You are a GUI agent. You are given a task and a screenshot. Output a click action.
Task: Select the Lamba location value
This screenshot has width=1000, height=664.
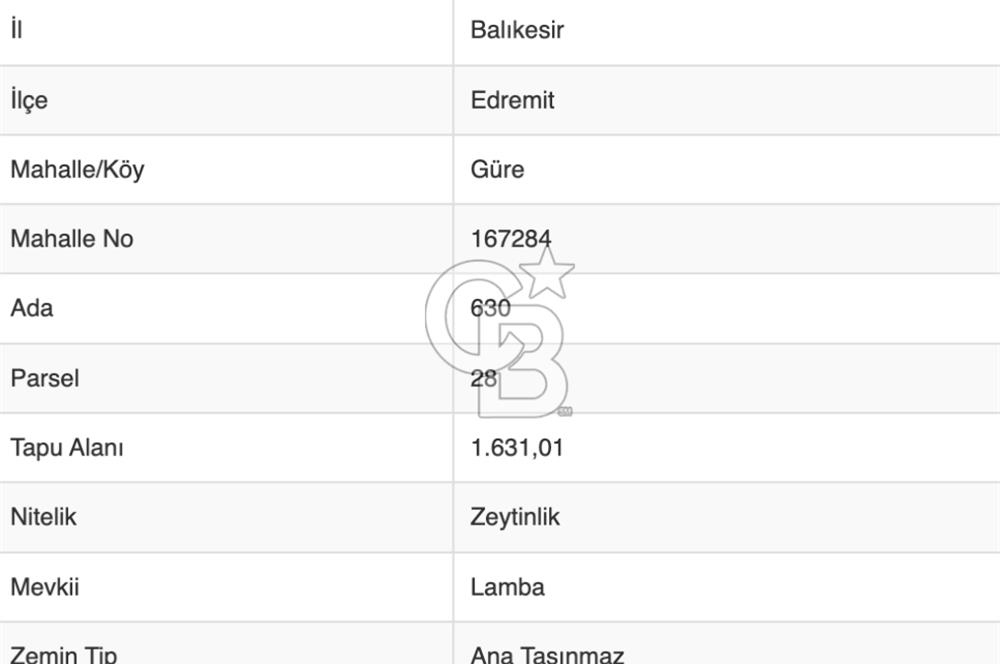[x=507, y=586]
